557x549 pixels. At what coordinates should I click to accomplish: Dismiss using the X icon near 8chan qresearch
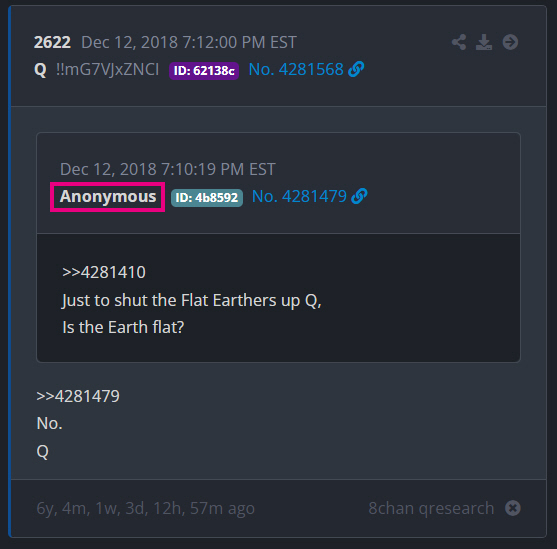[x=513, y=508]
